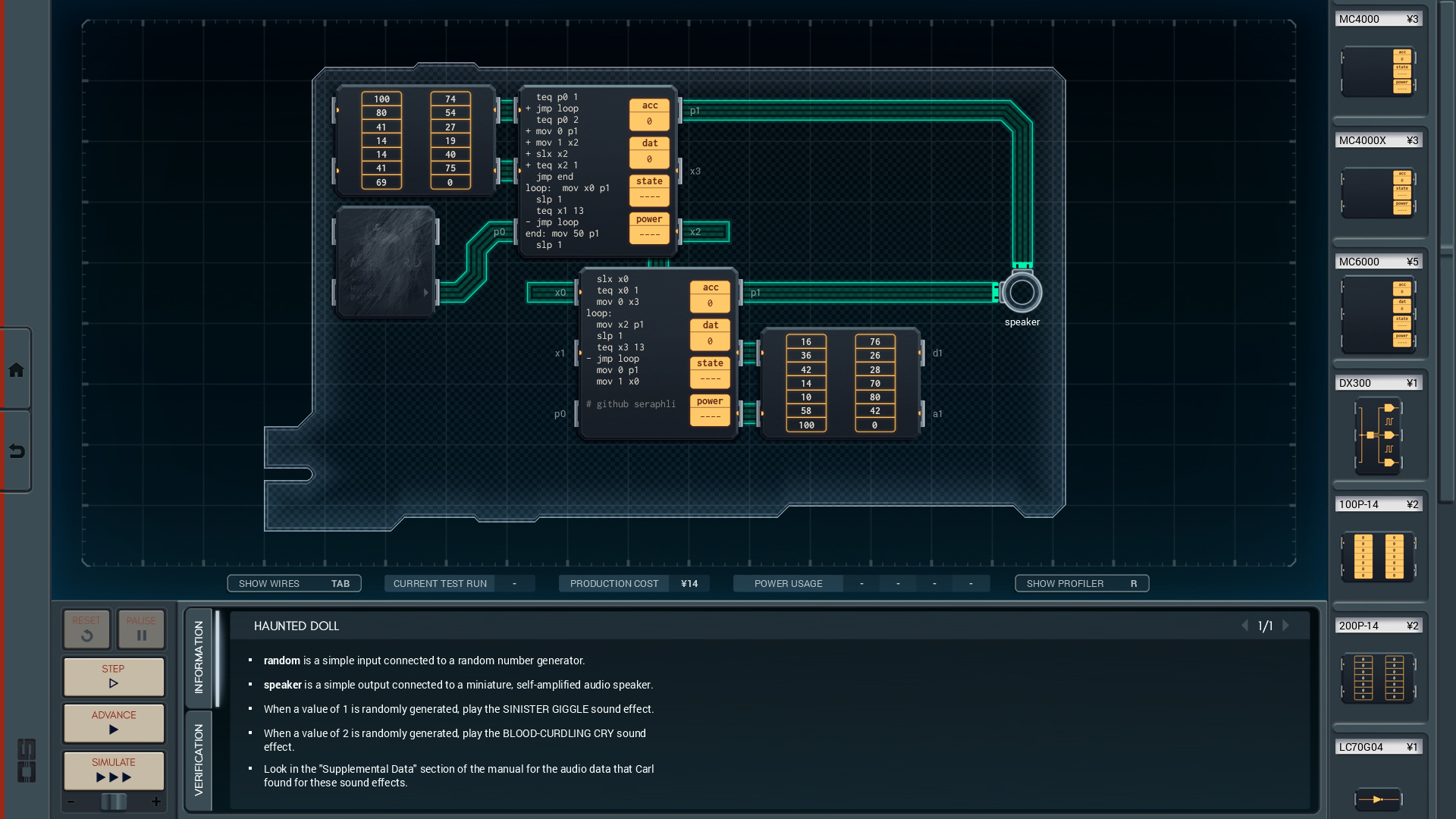
Task: Toggle Show Profiler button
Action: click(1081, 583)
